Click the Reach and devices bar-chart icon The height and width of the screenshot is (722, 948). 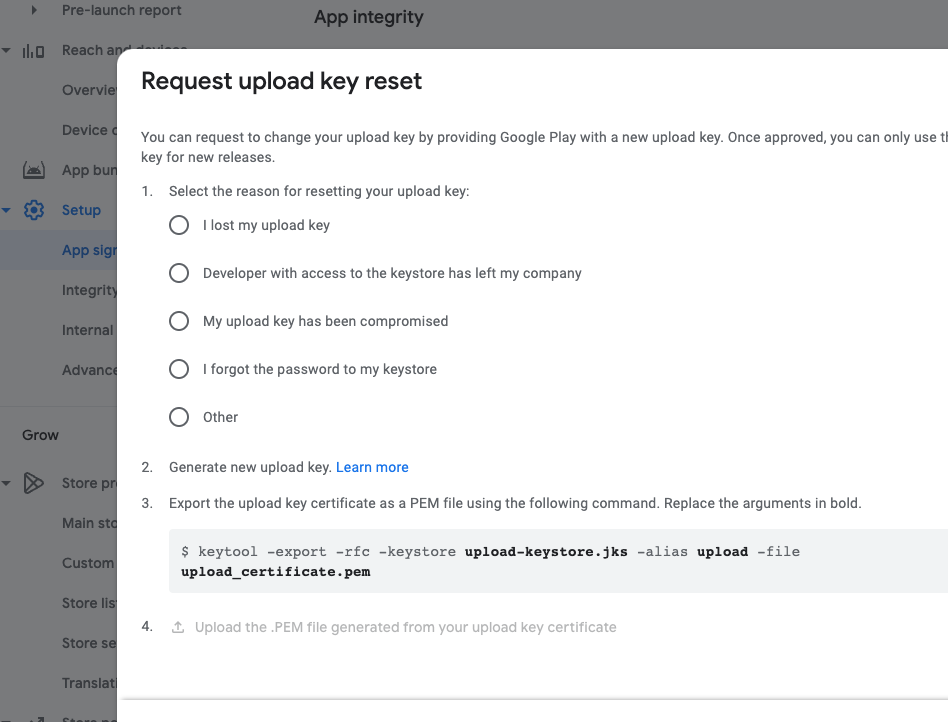(34, 49)
